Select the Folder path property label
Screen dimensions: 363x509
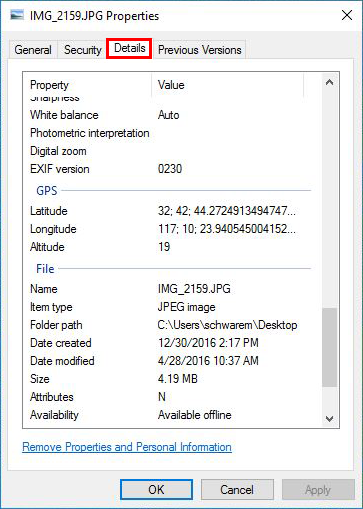[x=56, y=325]
